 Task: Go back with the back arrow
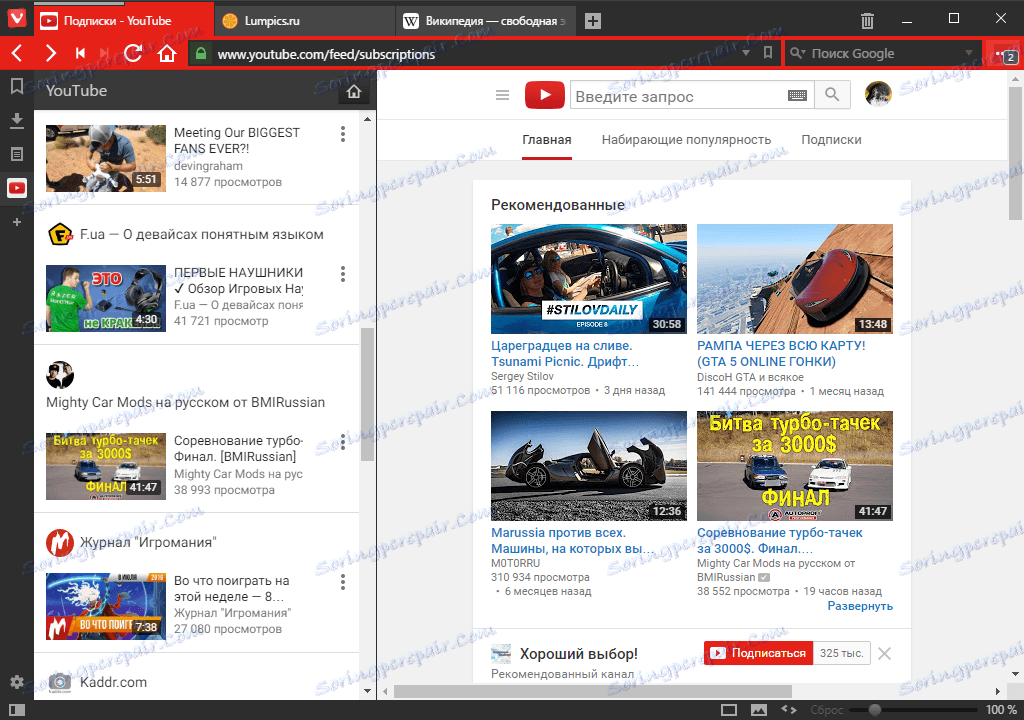point(18,54)
